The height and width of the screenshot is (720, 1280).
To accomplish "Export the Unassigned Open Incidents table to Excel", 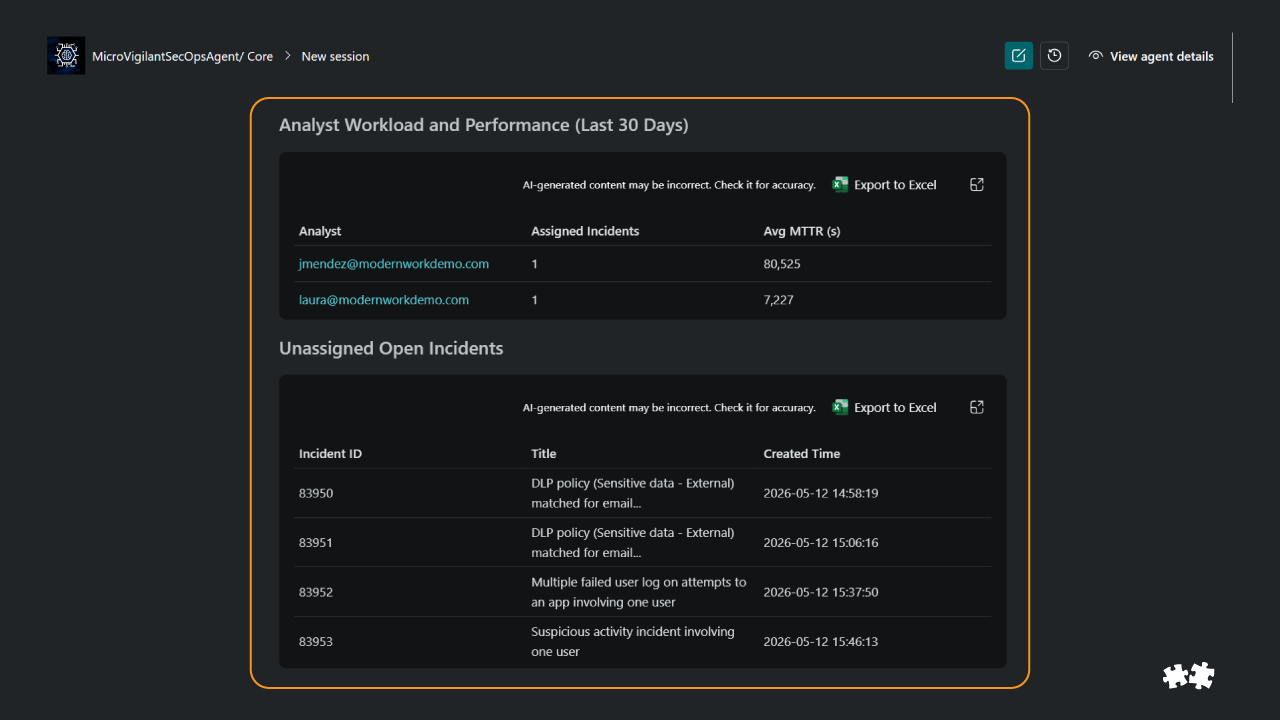I will click(x=884, y=408).
